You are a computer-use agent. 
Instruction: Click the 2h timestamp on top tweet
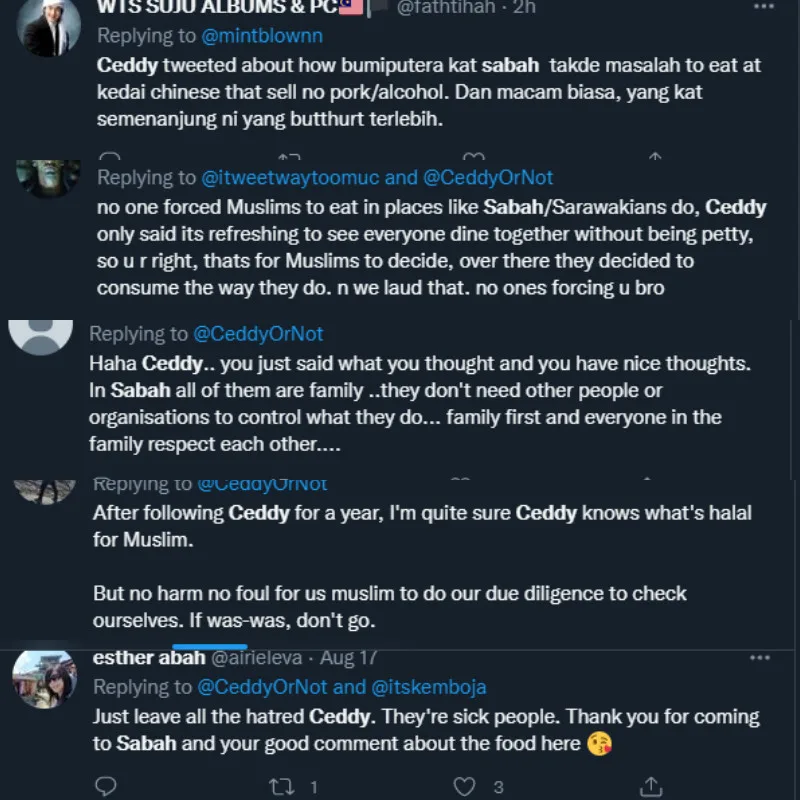(527, 9)
